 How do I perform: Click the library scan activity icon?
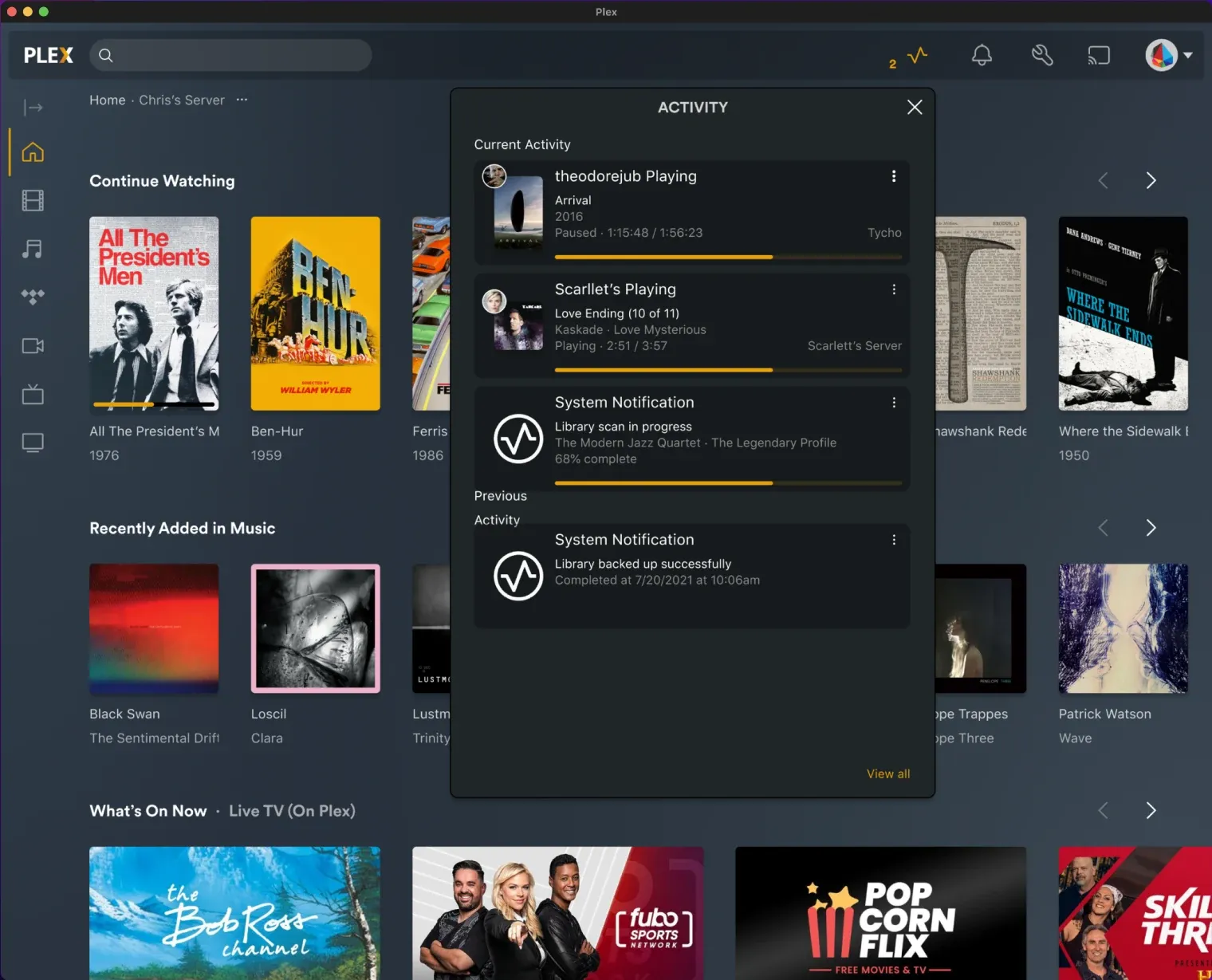click(x=518, y=439)
